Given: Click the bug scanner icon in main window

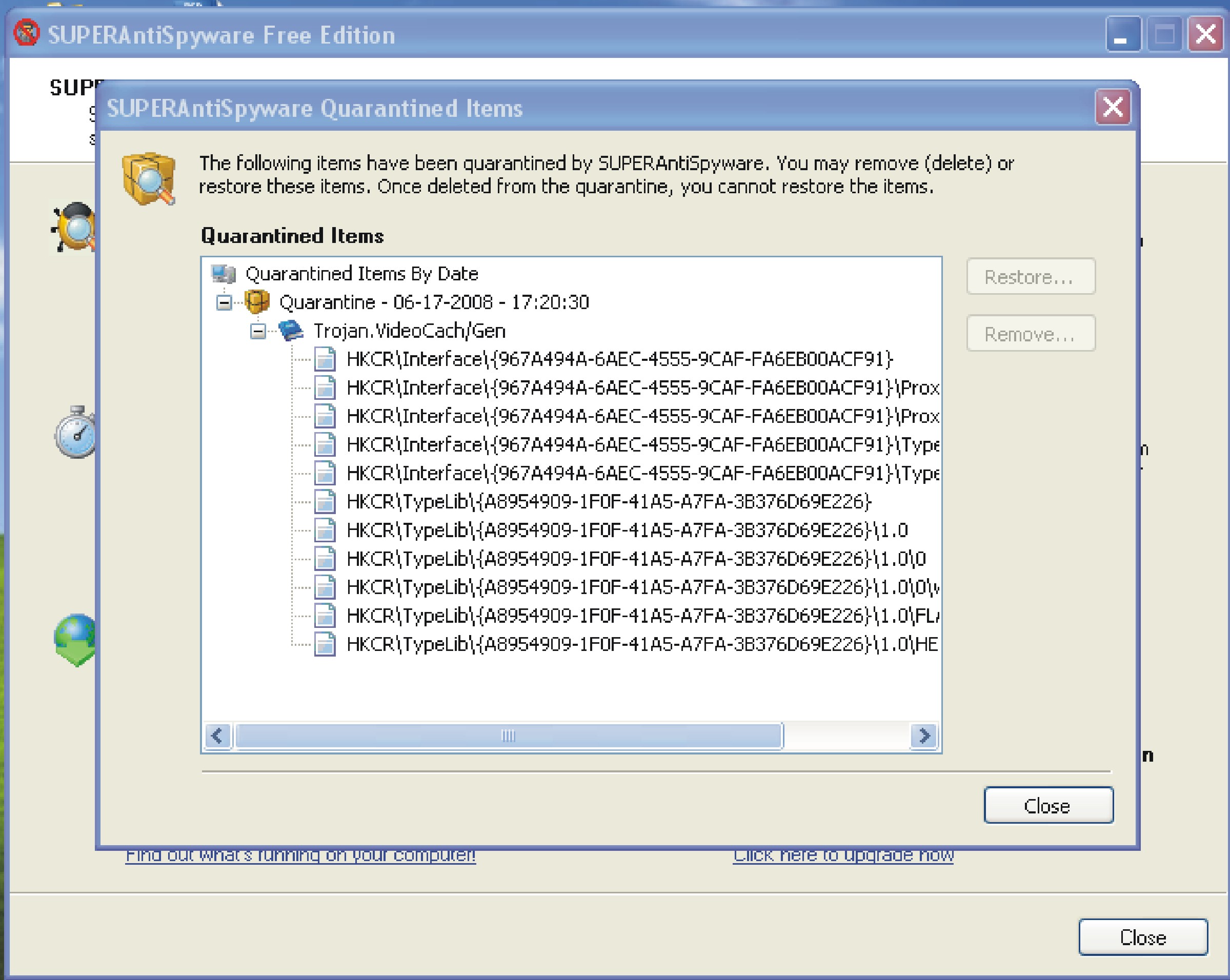Looking at the screenshot, I should (74, 227).
